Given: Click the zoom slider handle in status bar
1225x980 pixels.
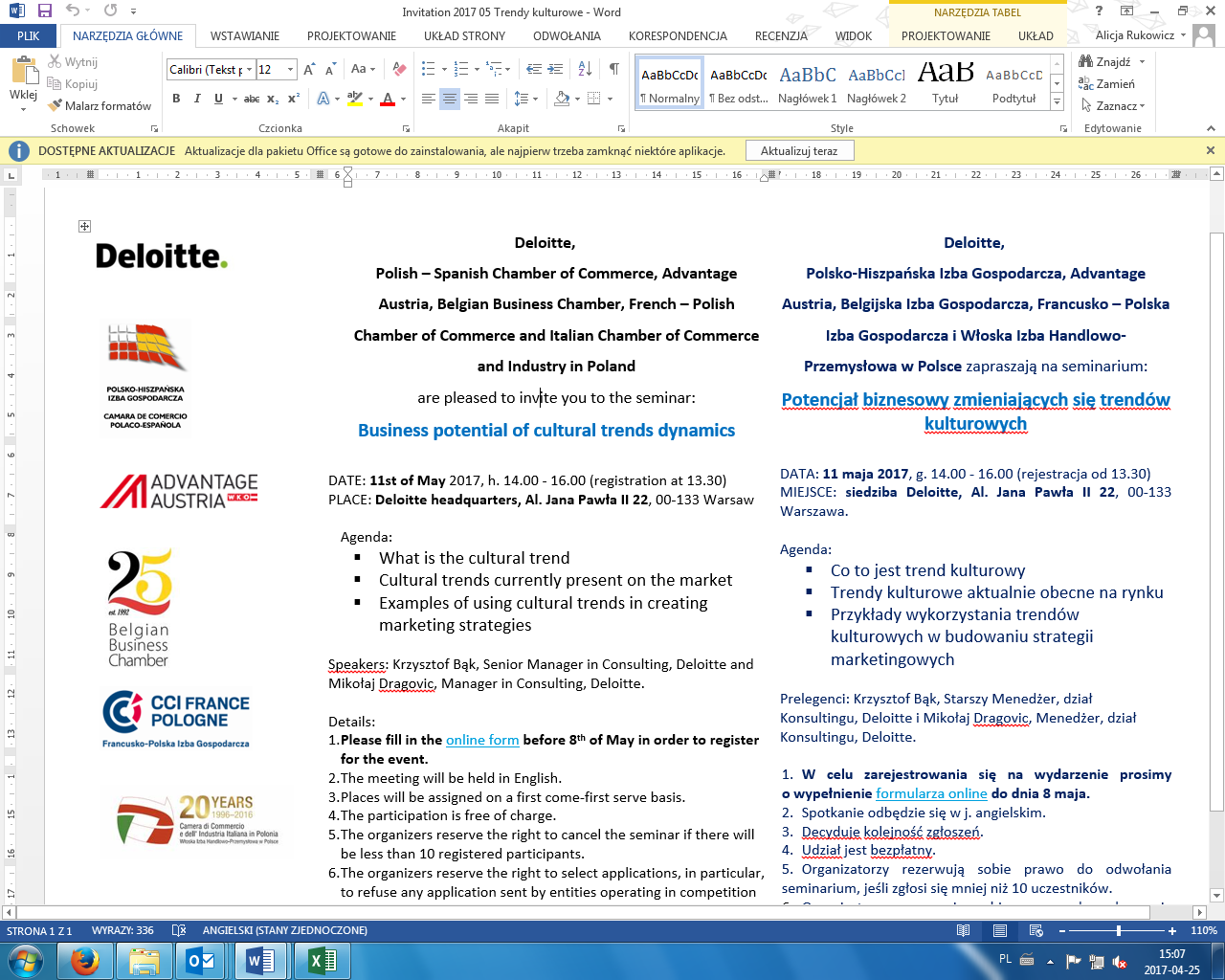Looking at the screenshot, I should point(1119,930).
